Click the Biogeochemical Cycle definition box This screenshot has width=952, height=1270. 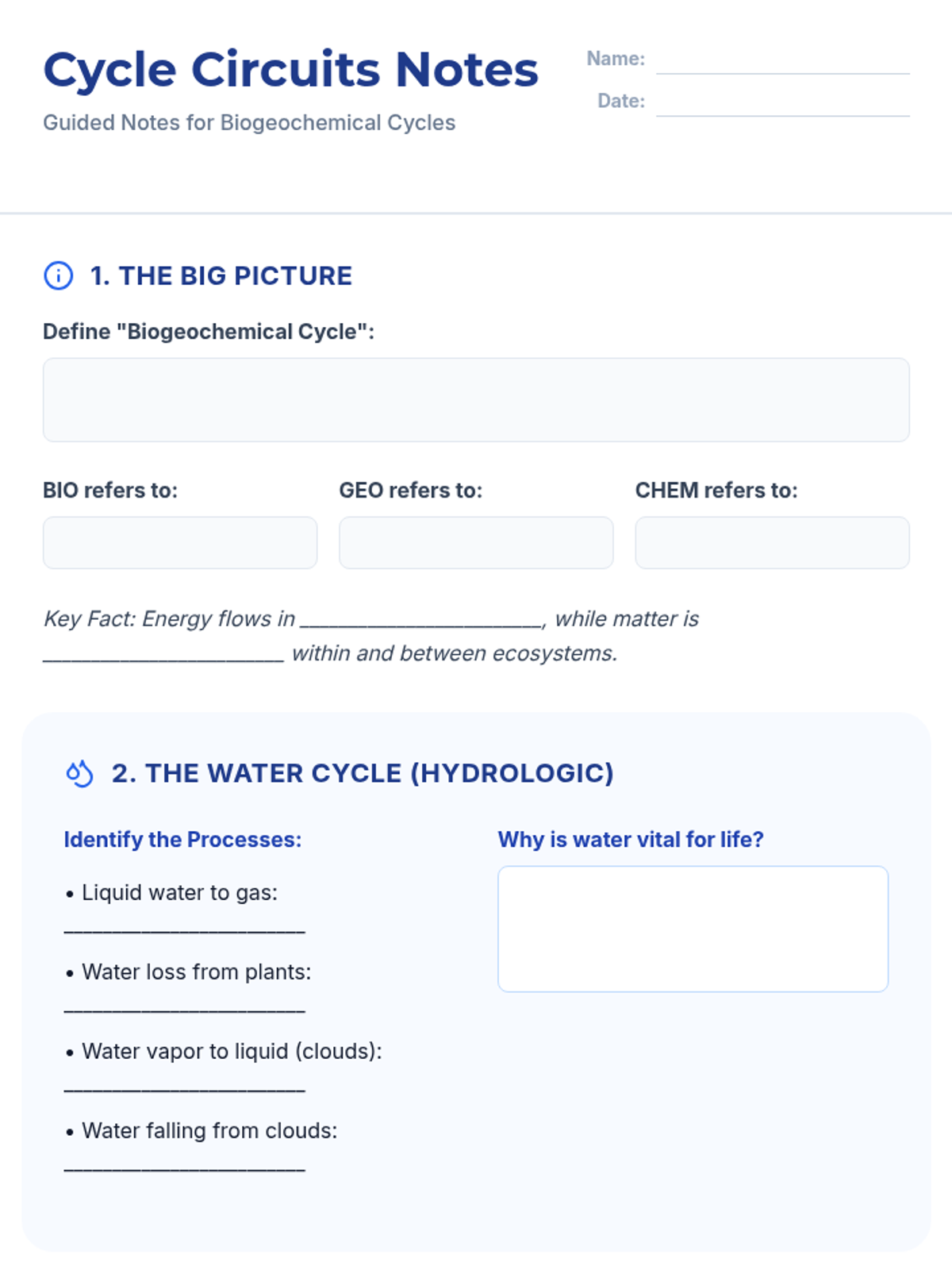476,399
